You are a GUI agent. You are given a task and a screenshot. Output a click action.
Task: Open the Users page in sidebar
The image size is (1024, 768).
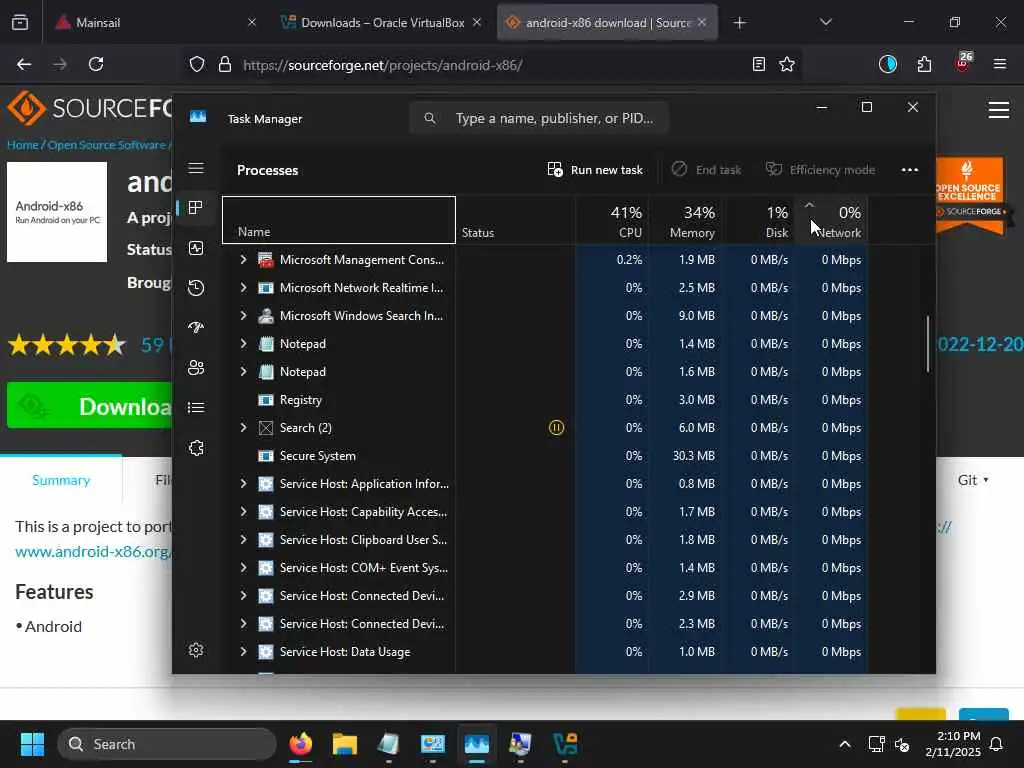click(x=196, y=368)
